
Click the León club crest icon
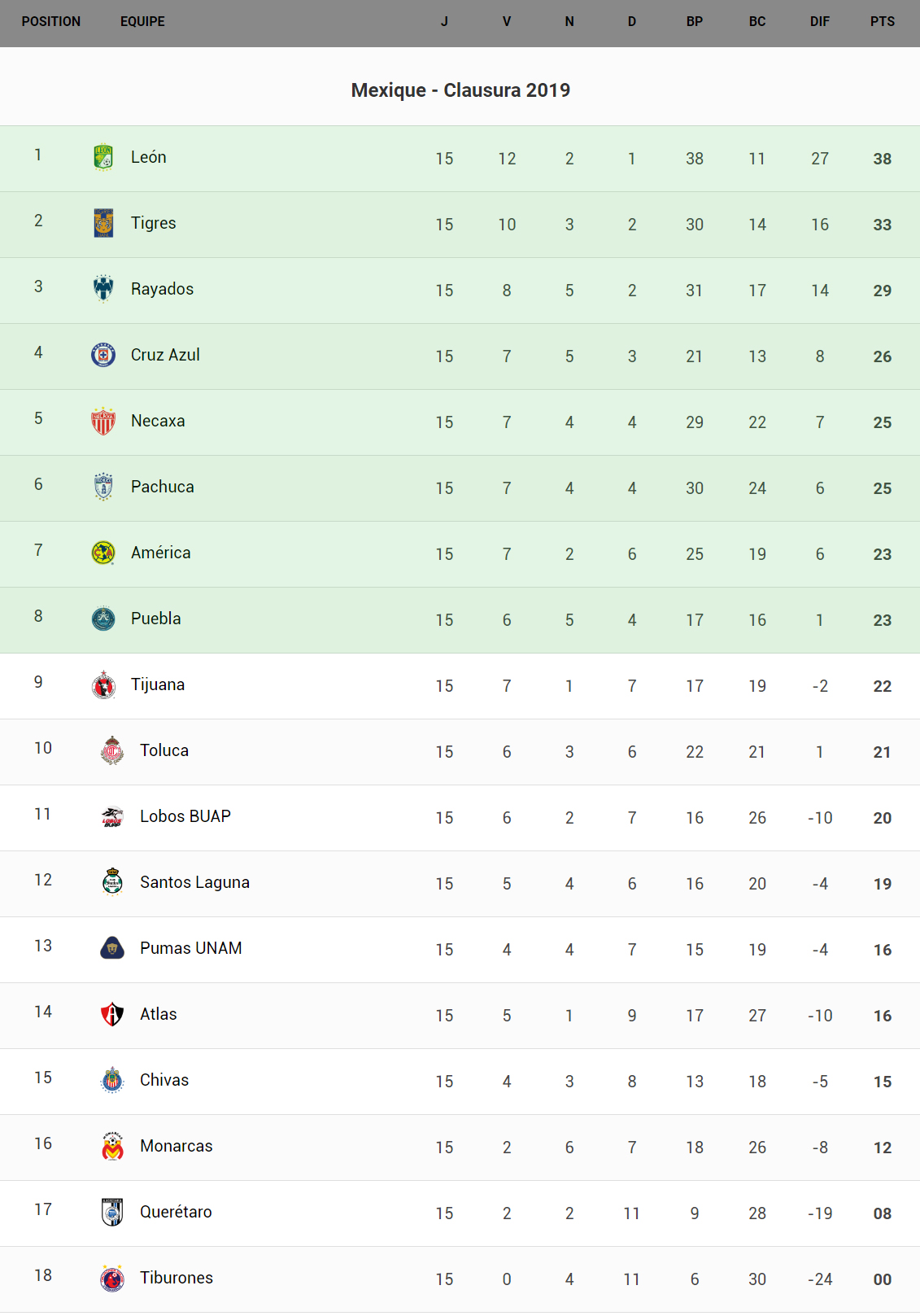(x=103, y=157)
